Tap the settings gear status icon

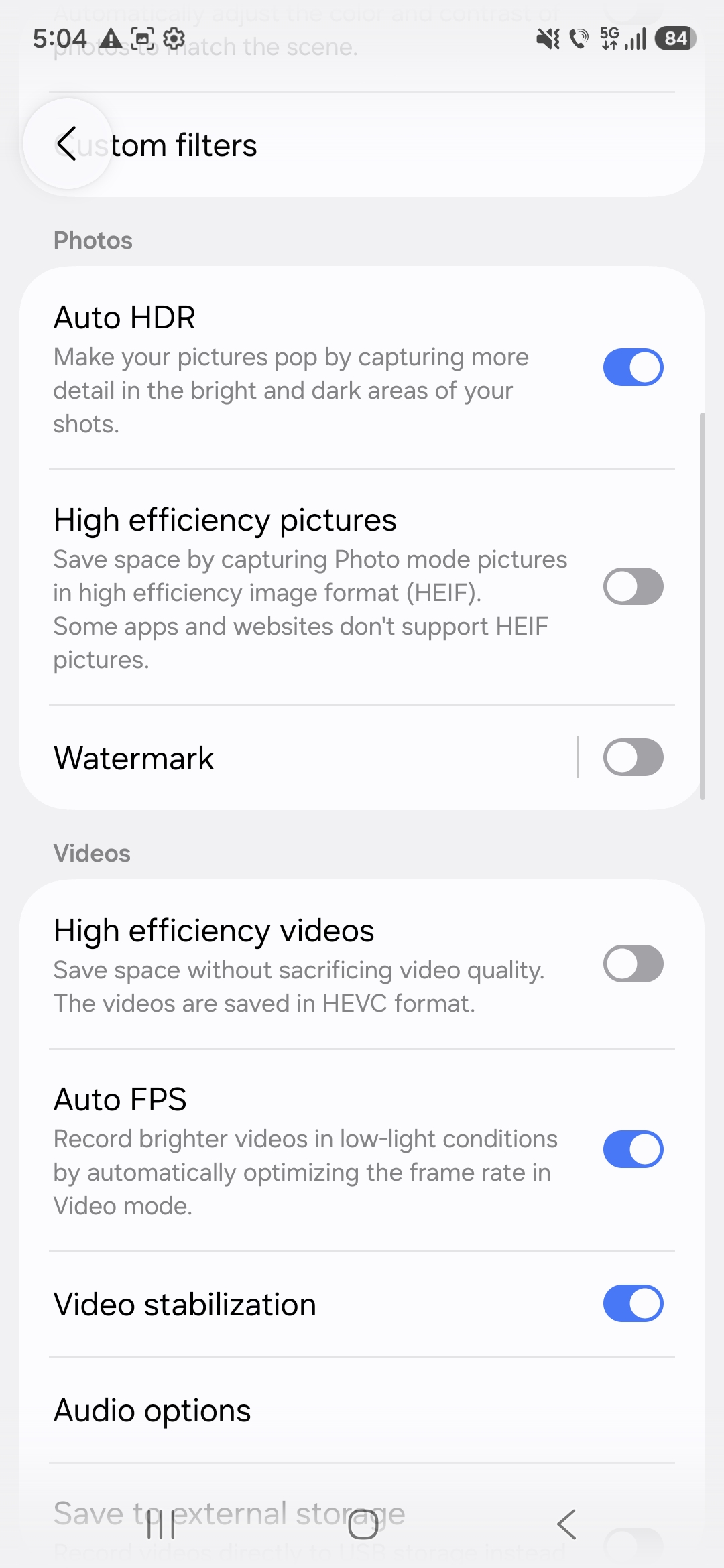174,39
